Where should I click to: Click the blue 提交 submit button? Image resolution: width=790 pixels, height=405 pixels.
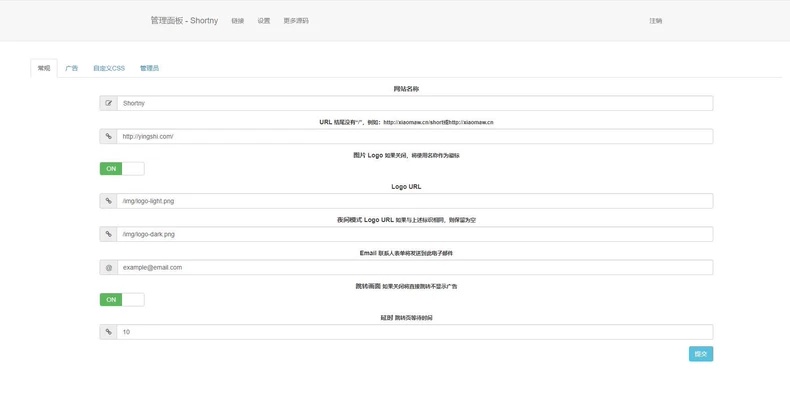click(701, 354)
